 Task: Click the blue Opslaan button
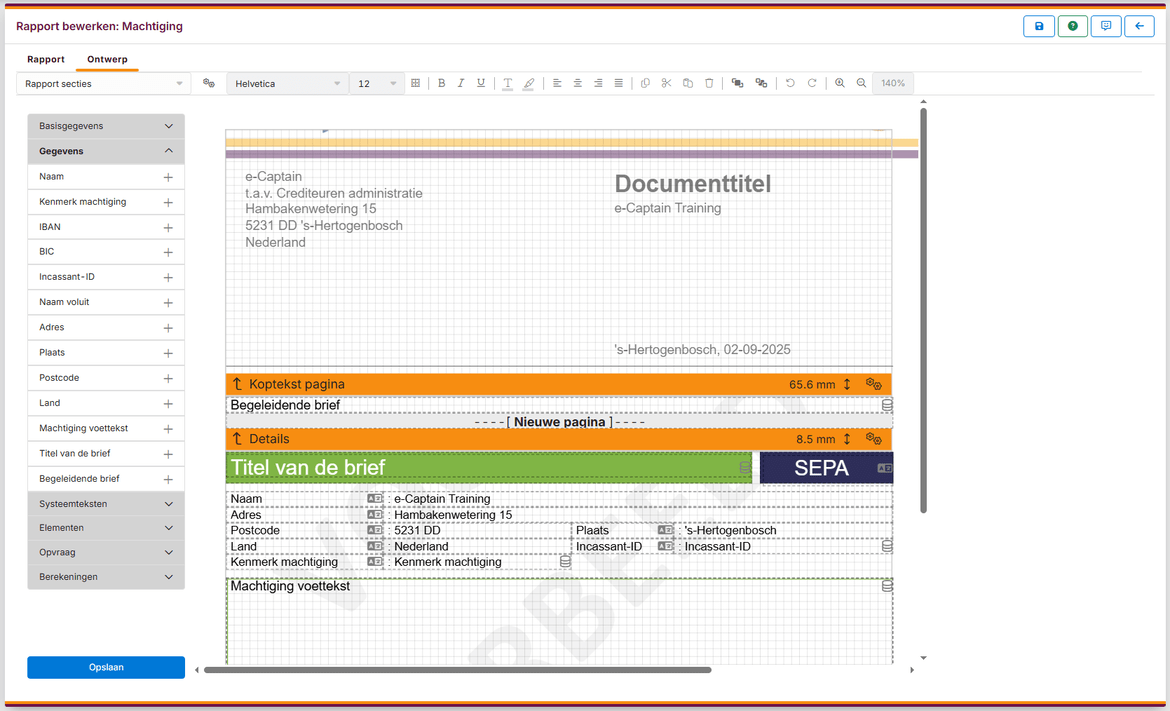coord(106,667)
